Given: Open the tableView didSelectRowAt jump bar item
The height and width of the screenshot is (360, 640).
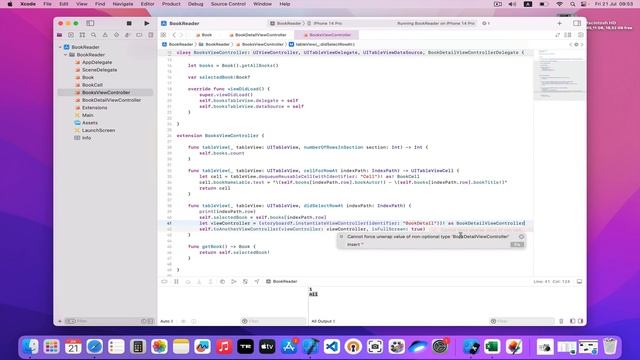Looking at the screenshot, I should click(322, 44).
